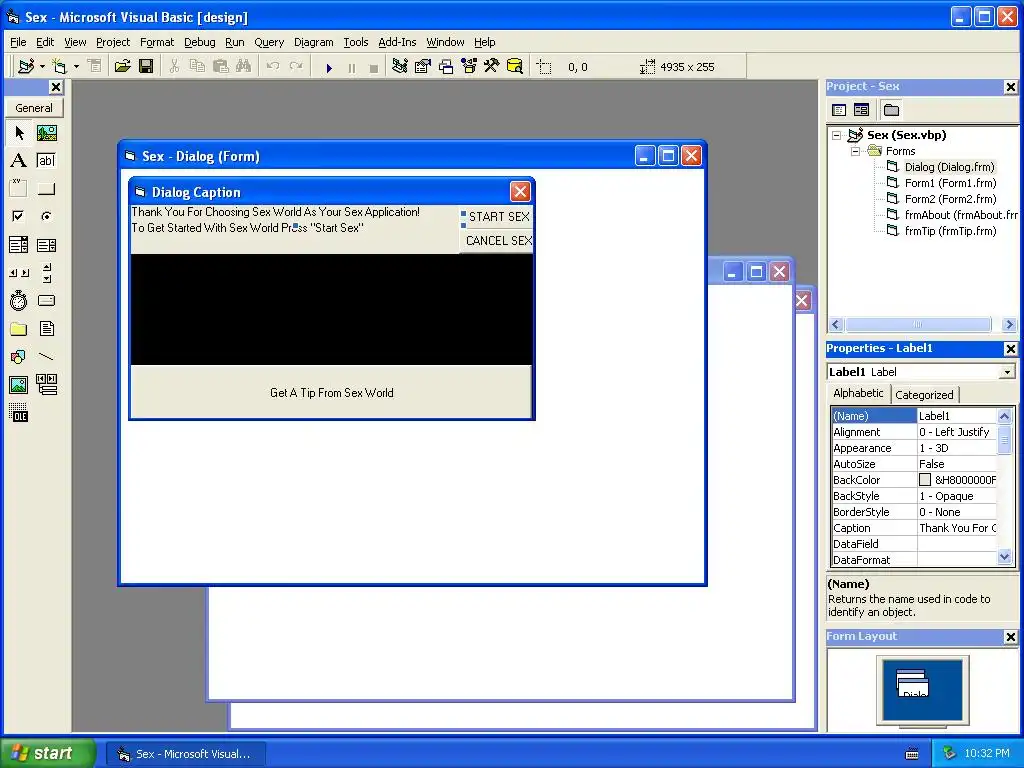Image resolution: width=1024 pixels, height=768 pixels.
Task: Select the Shape control tool
Action: pos(19,357)
